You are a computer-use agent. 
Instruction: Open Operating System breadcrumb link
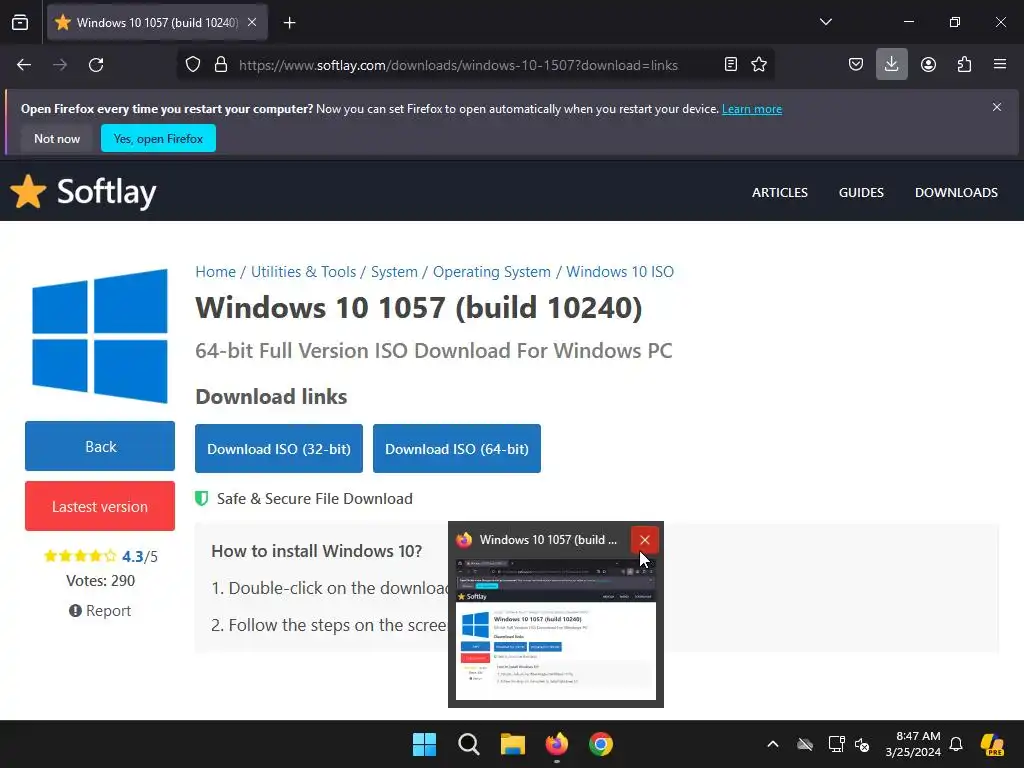[492, 272]
